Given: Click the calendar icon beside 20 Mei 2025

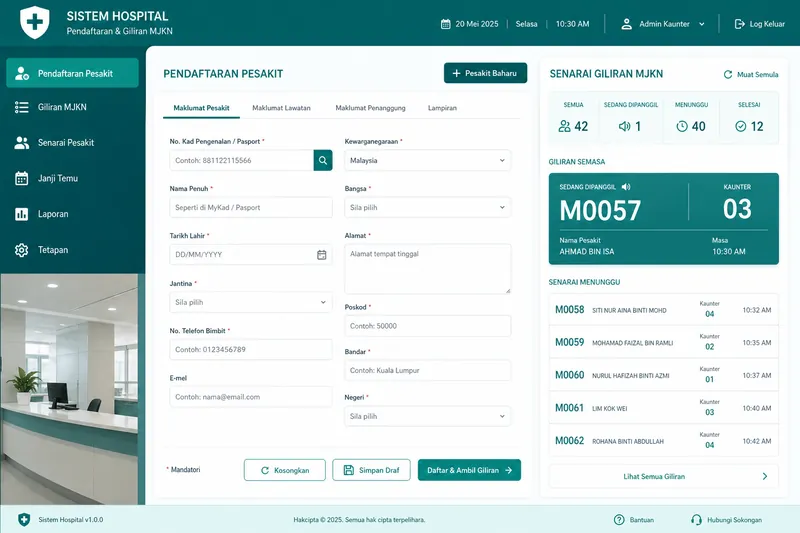Looking at the screenshot, I should [445, 24].
